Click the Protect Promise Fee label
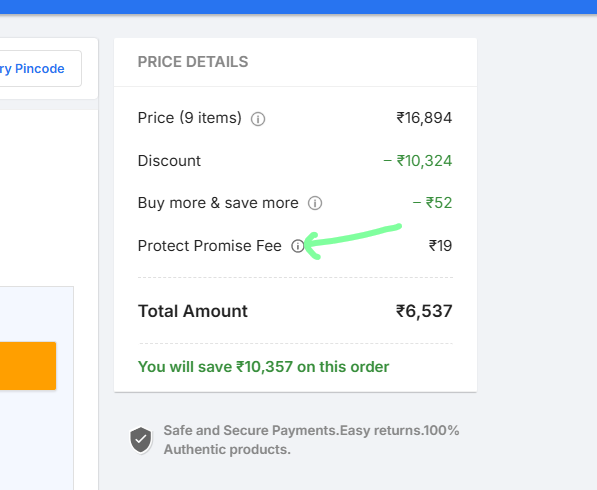597x490 pixels. (x=209, y=246)
